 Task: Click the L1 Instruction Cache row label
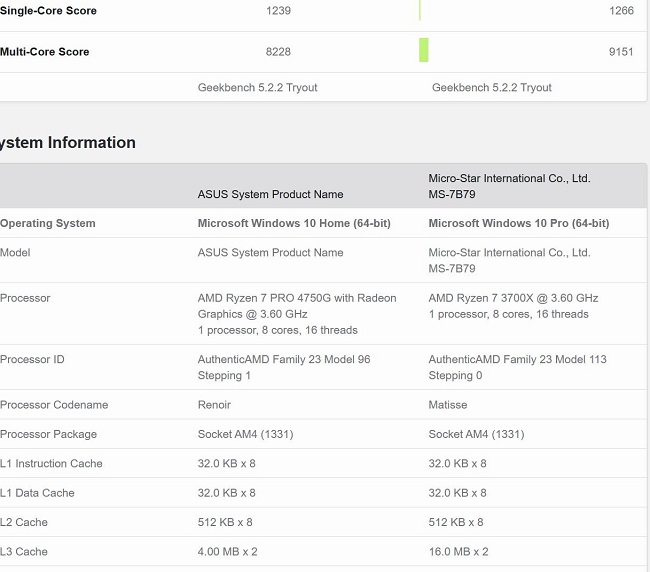click(x=51, y=463)
